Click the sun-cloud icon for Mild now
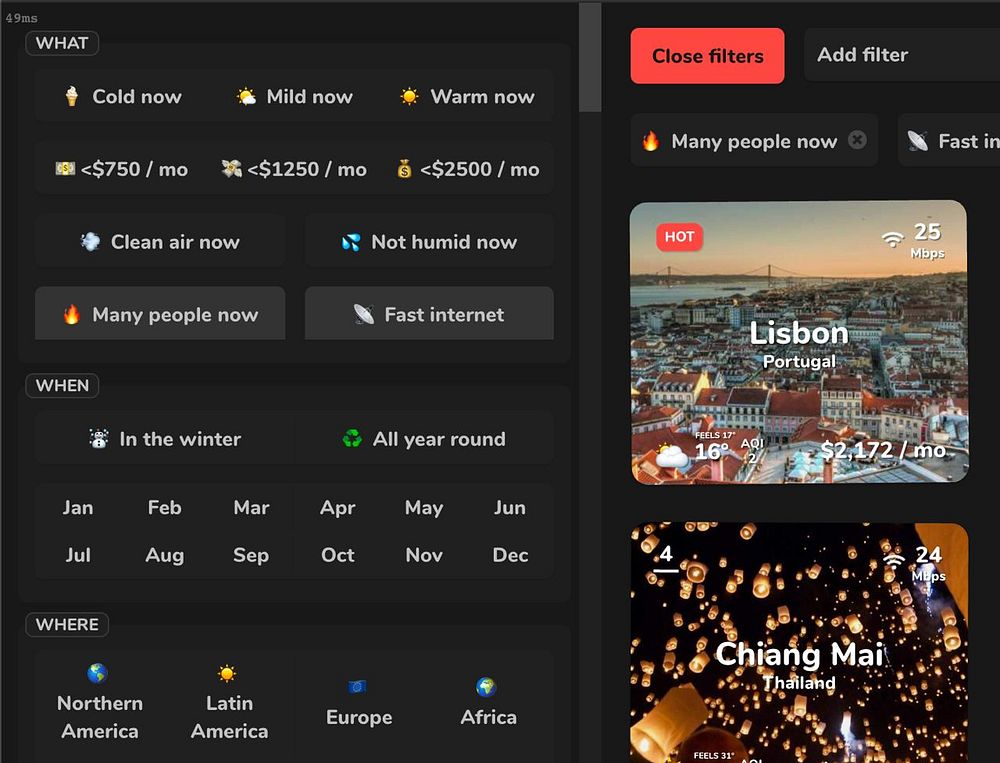The image size is (1000, 763). (246, 96)
